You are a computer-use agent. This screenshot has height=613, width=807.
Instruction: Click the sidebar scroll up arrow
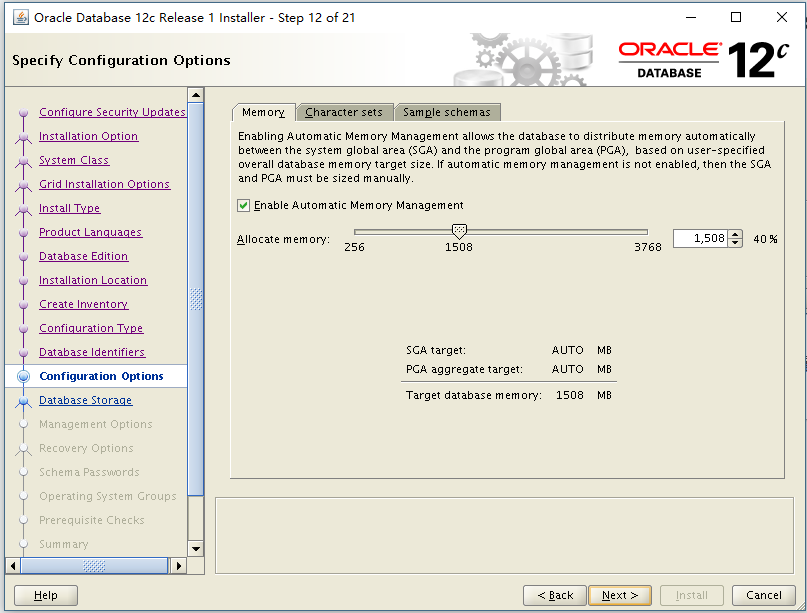point(196,95)
